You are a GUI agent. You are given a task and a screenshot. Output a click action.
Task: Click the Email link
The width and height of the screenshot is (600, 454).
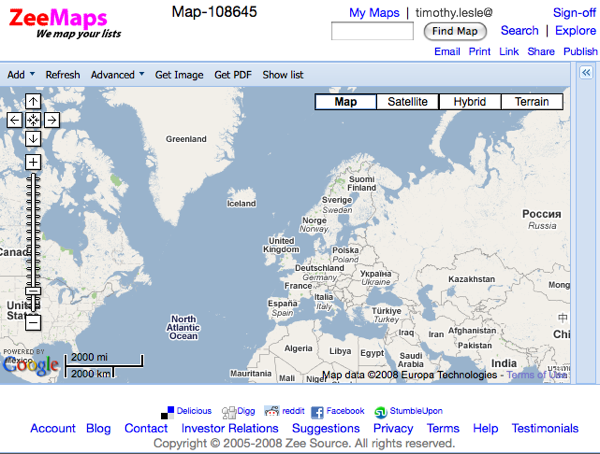click(x=447, y=51)
